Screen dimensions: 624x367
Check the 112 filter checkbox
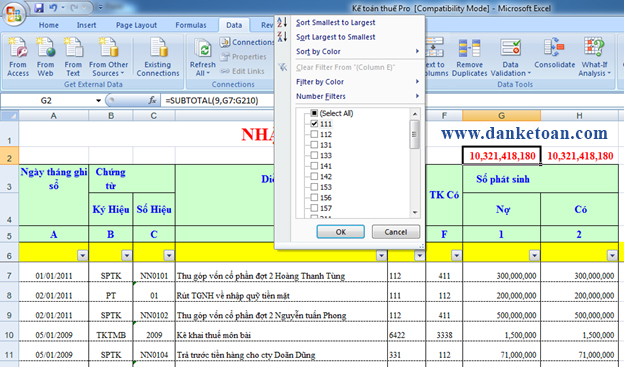[x=314, y=134]
